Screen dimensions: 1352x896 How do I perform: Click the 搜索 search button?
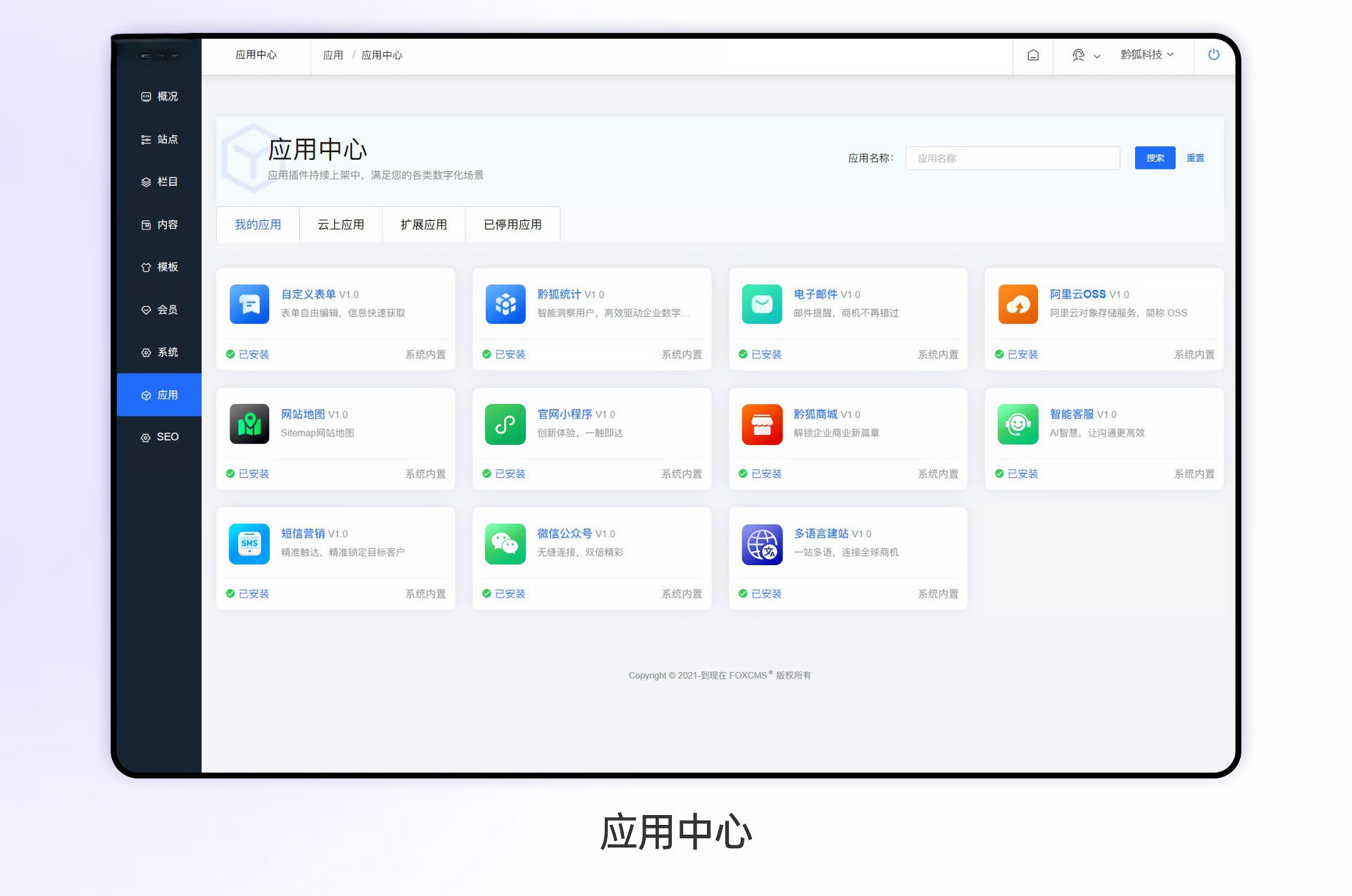coord(1154,158)
